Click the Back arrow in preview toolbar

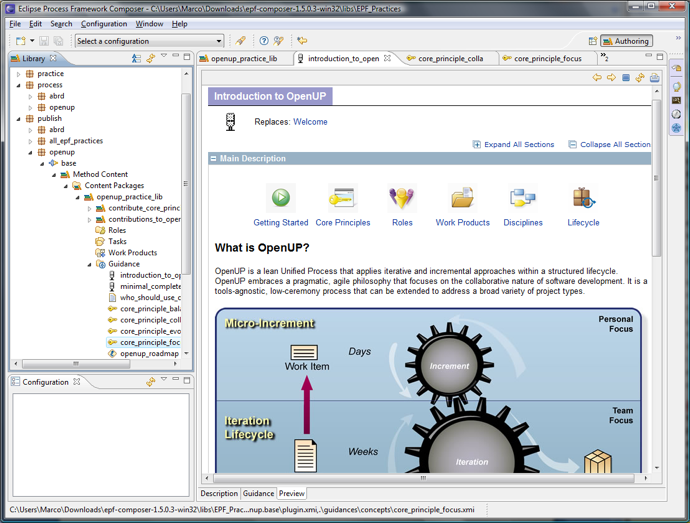click(x=597, y=78)
